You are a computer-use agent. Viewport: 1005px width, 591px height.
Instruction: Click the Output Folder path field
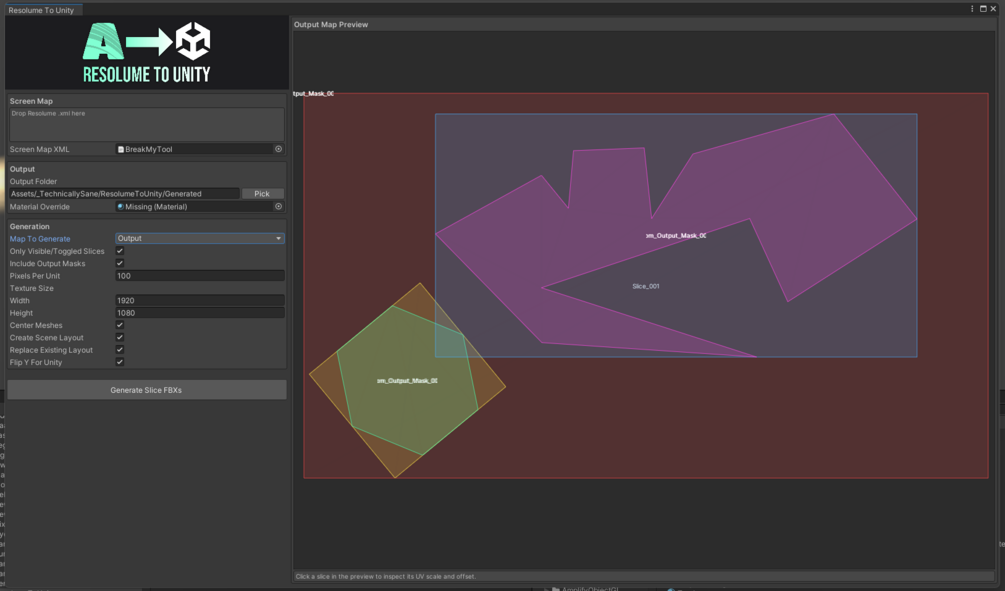click(124, 194)
